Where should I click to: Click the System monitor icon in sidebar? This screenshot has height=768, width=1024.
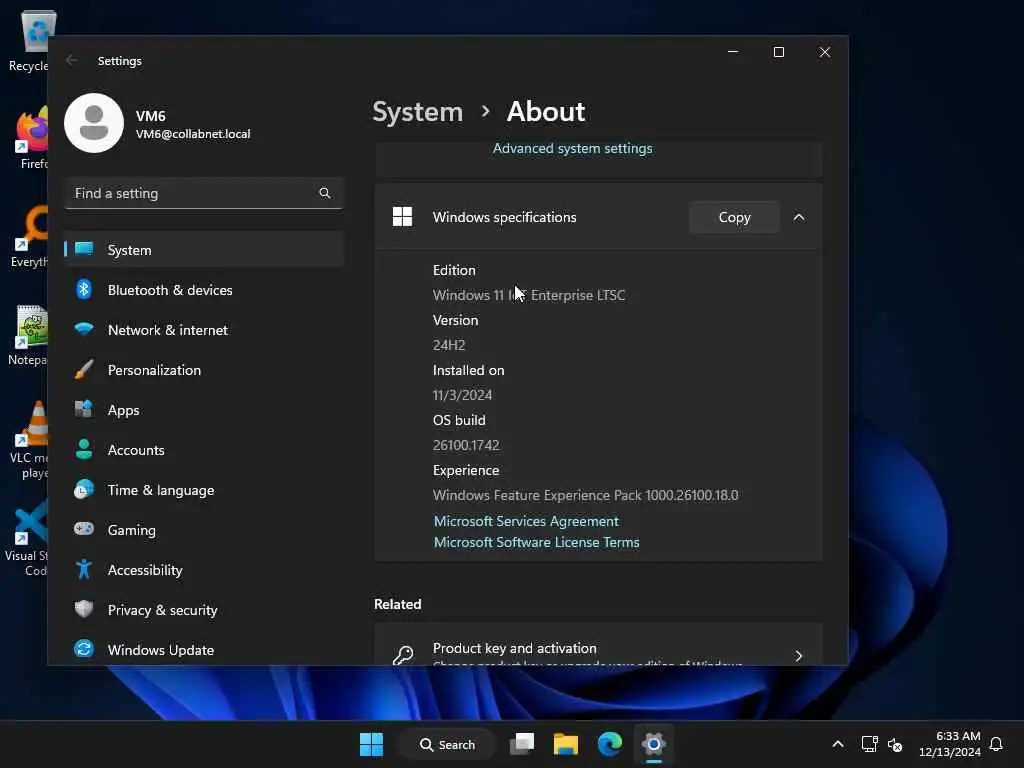84,249
